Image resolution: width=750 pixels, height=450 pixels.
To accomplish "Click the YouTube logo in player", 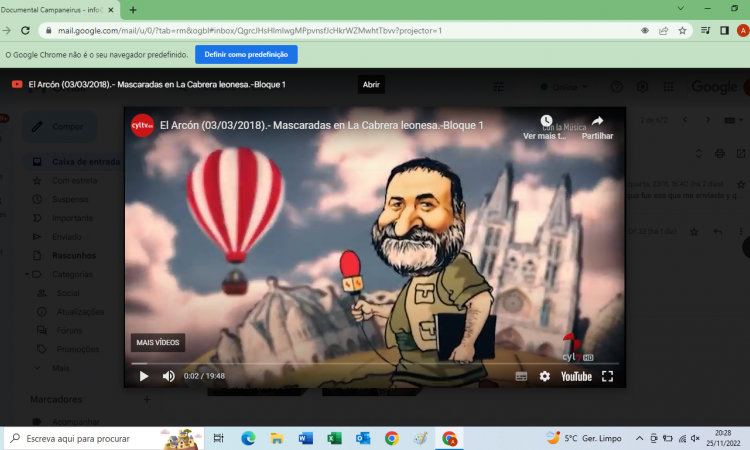I will coord(576,376).
